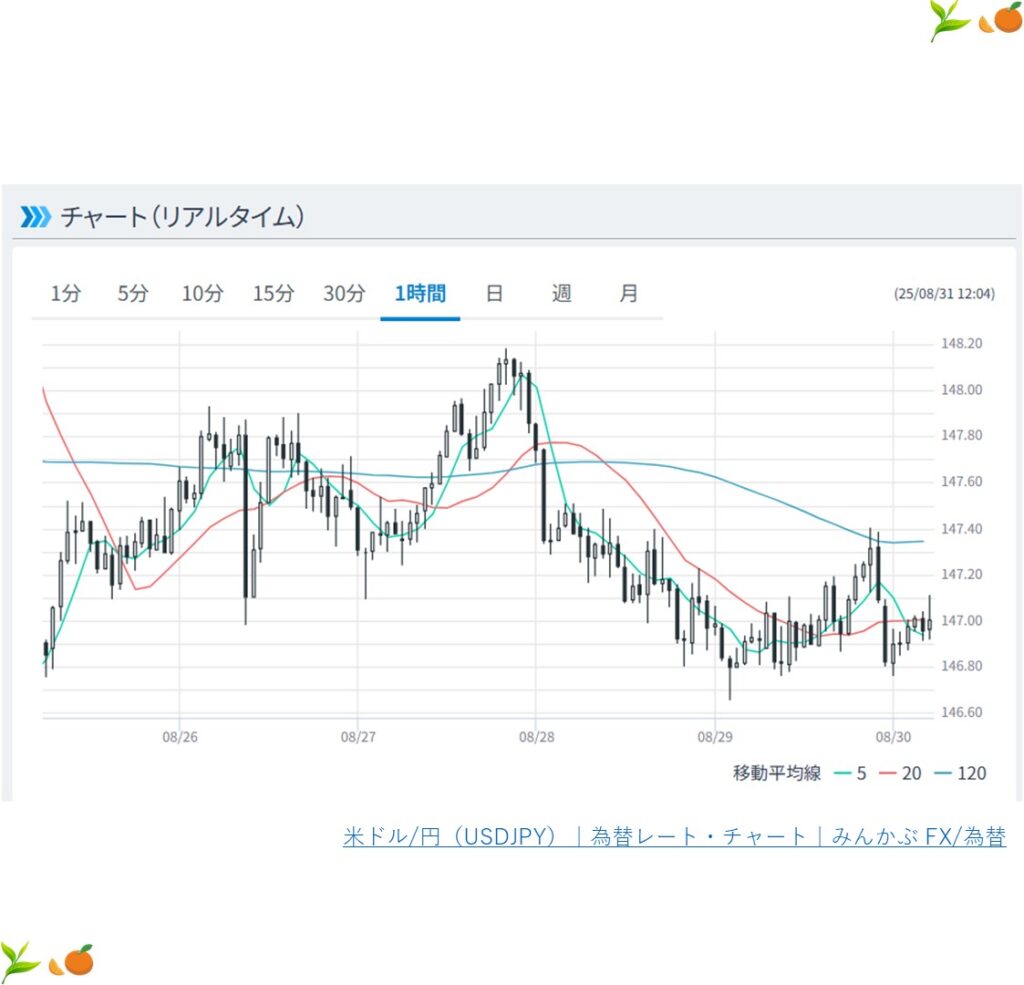Click the 120 moving average legend entry
Image resolution: width=1024 pixels, height=985 pixels.
pyautogui.click(x=960, y=773)
